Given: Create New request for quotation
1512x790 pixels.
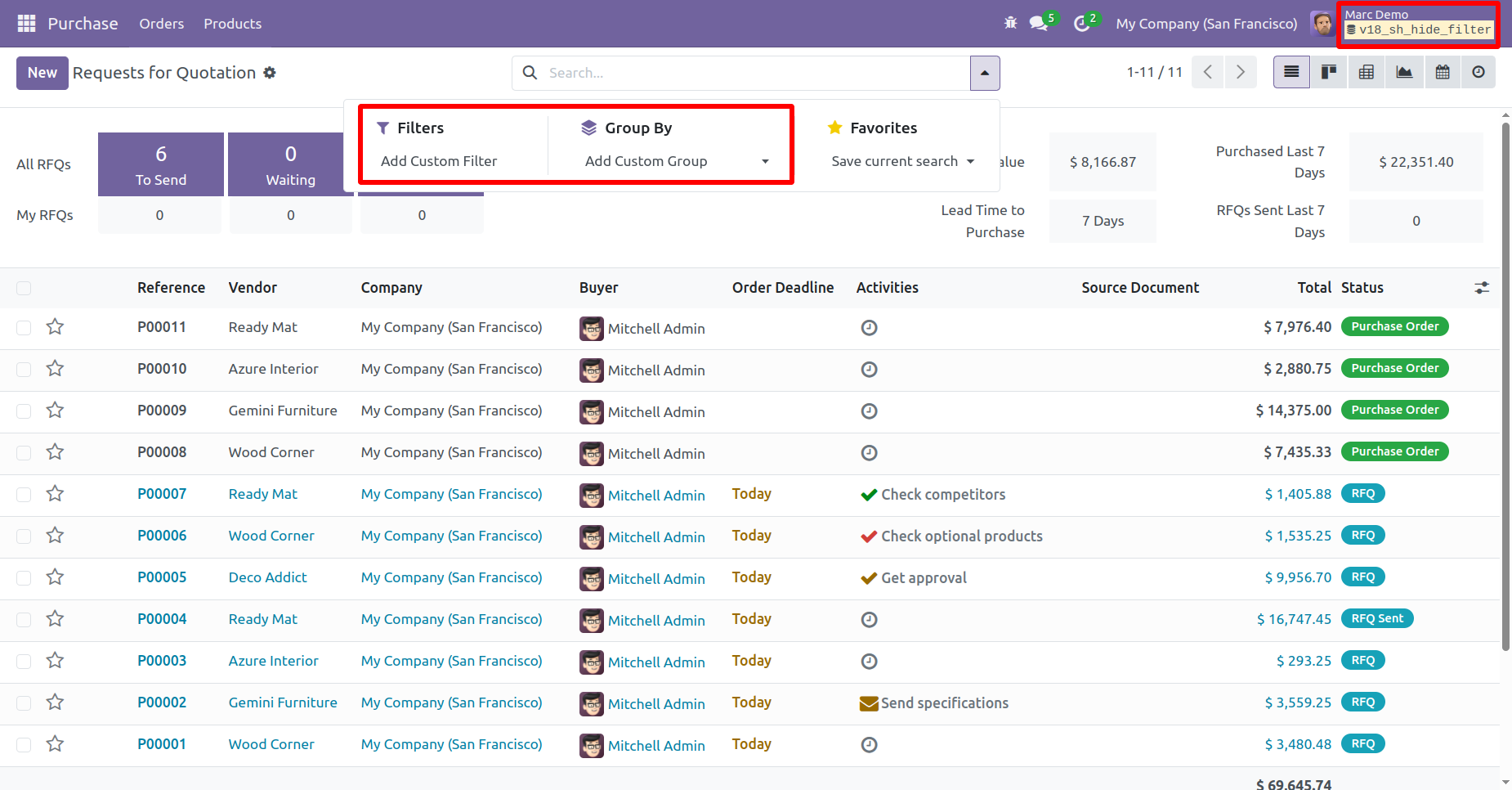Looking at the screenshot, I should click(42, 73).
